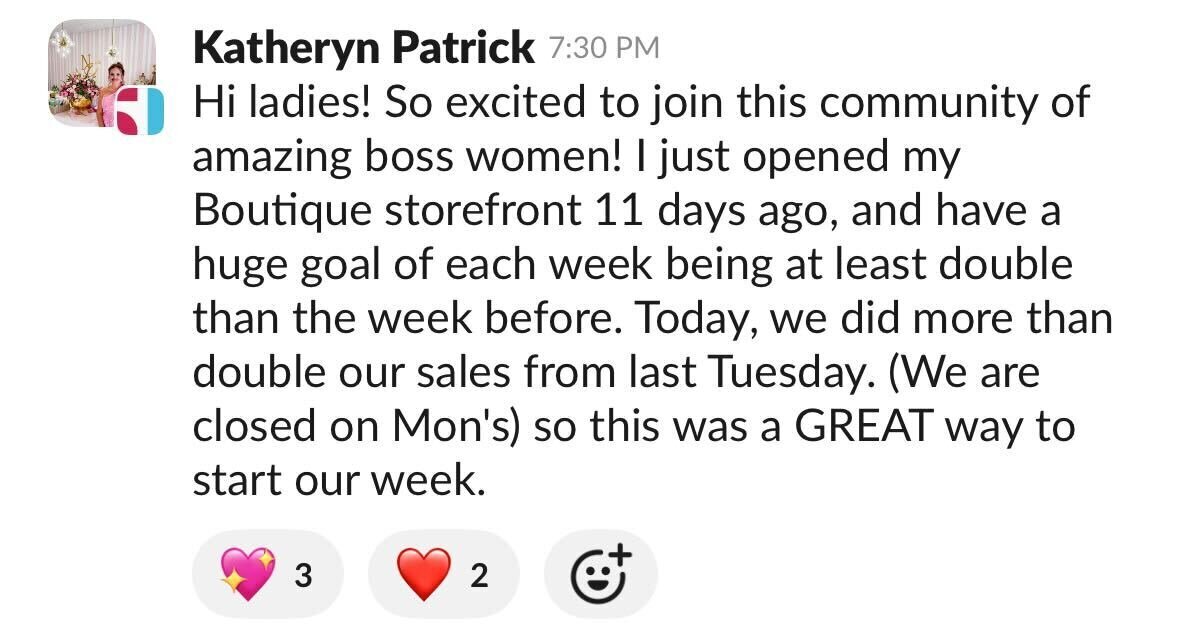Toggle the sparkling pink heart reaction
The width and height of the screenshot is (1179, 627).
268,574
